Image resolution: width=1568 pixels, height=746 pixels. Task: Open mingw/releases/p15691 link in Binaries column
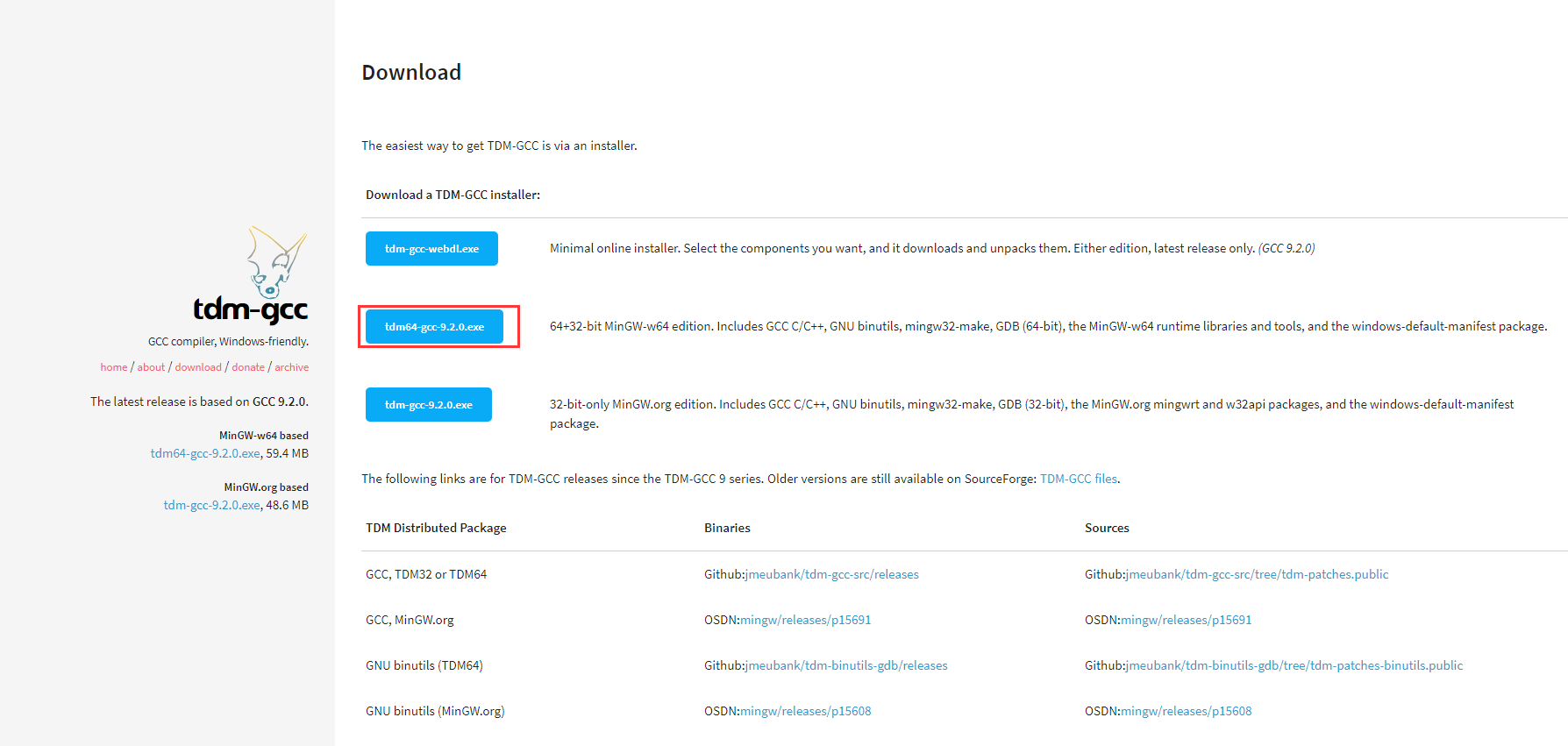pyautogui.click(x=806, y=620)
